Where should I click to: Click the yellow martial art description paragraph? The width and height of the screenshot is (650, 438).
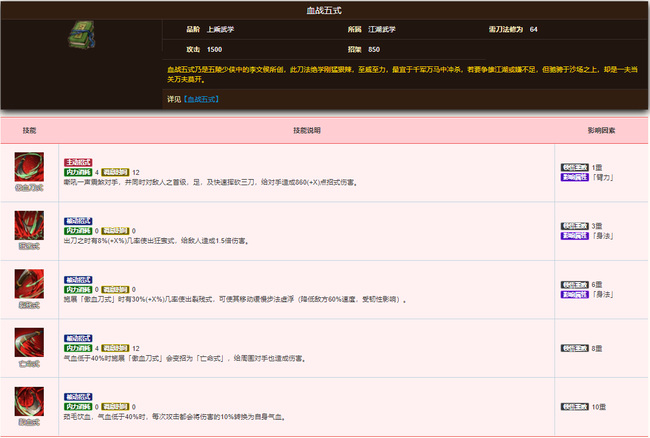[402, 74]
